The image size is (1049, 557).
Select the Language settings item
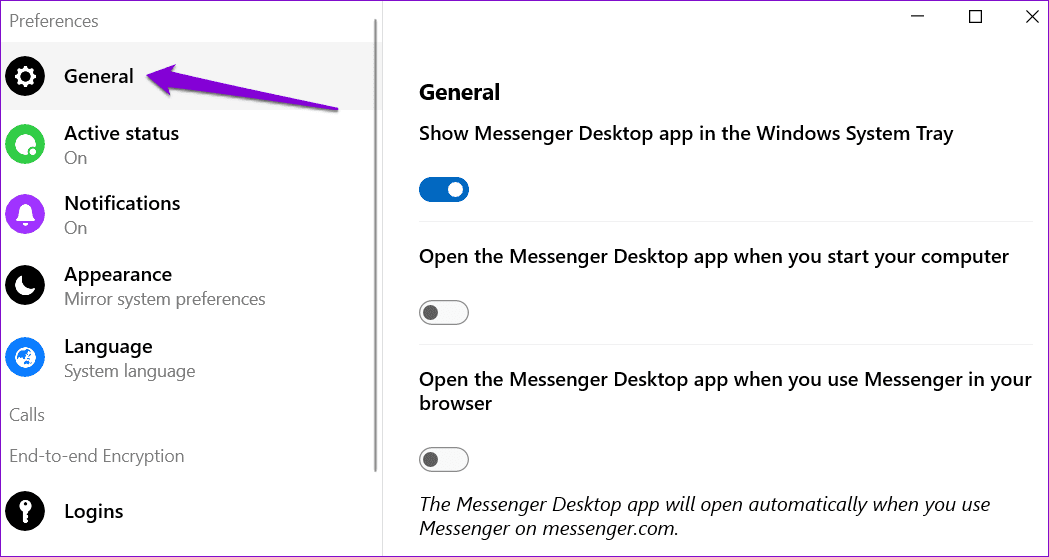(187, 357)
